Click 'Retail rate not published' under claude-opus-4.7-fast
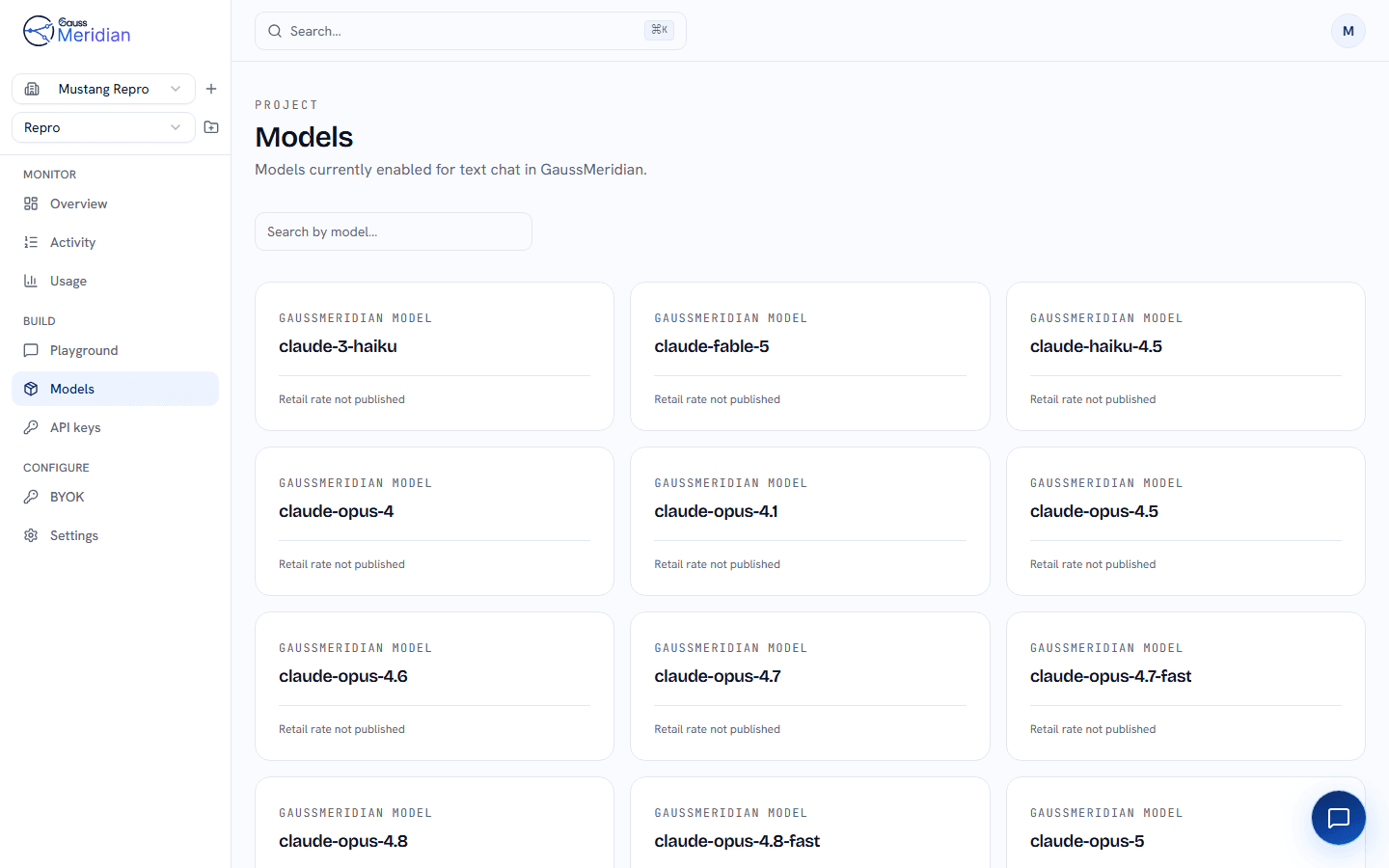 tap(1093, 729)
